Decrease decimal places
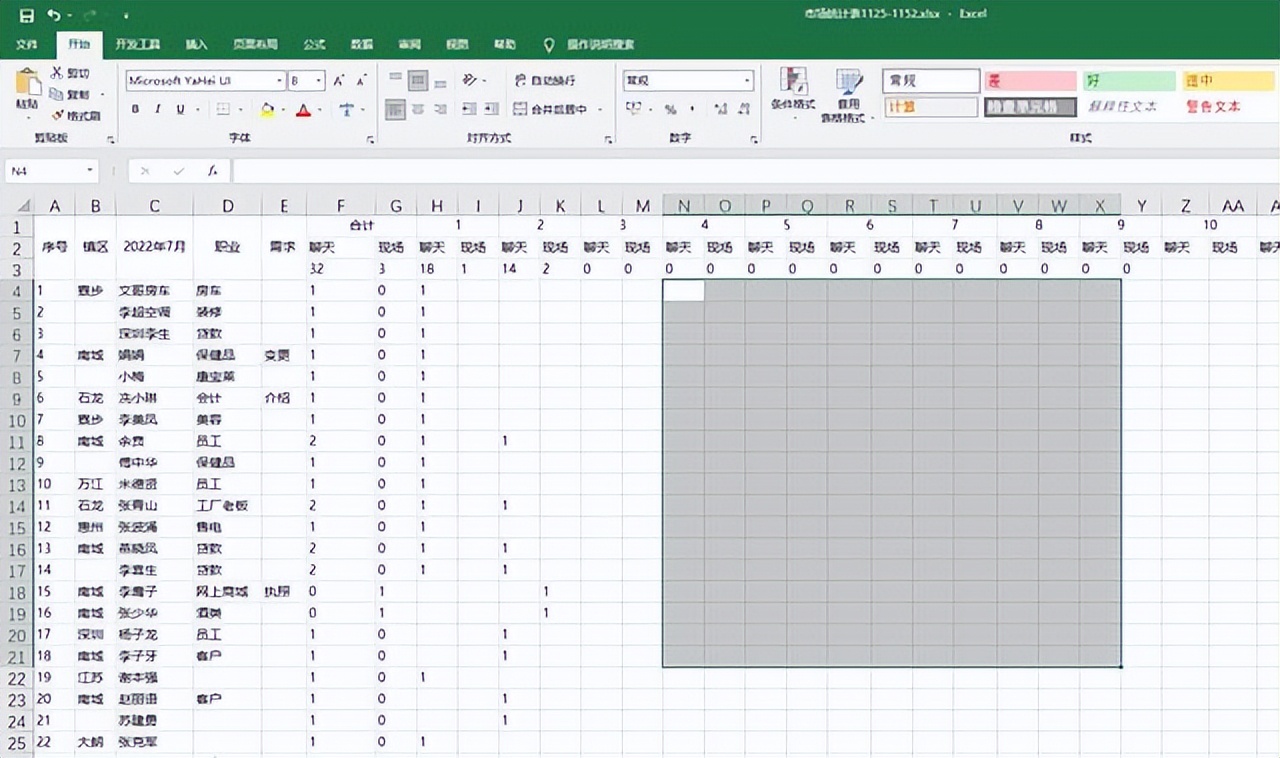Screen dimensions: 1280x758 point(743,109)
